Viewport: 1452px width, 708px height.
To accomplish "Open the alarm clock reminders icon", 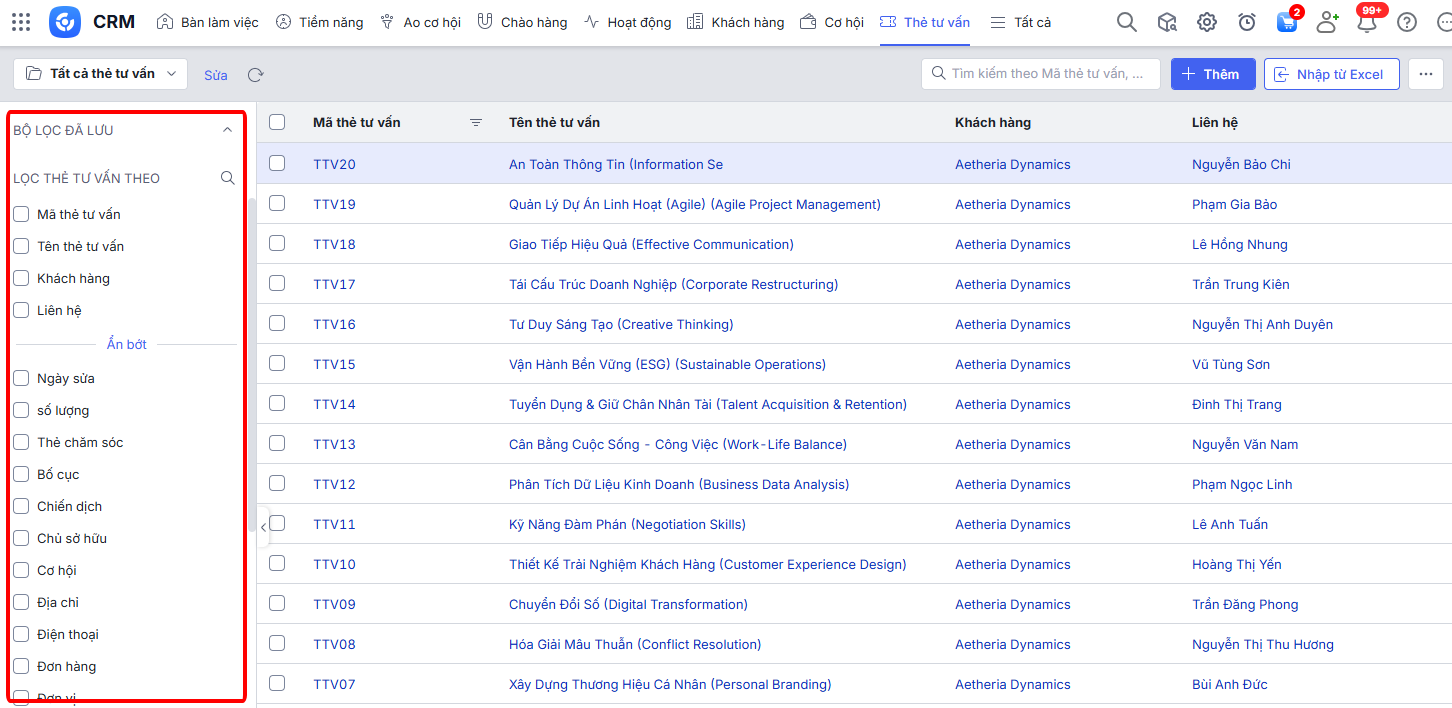I will point(1247,22).
